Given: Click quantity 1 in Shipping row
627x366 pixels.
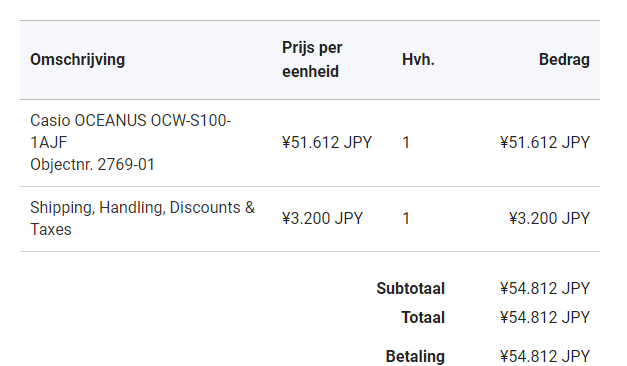Looking at the screenshot, I should [x=406, y=218].
